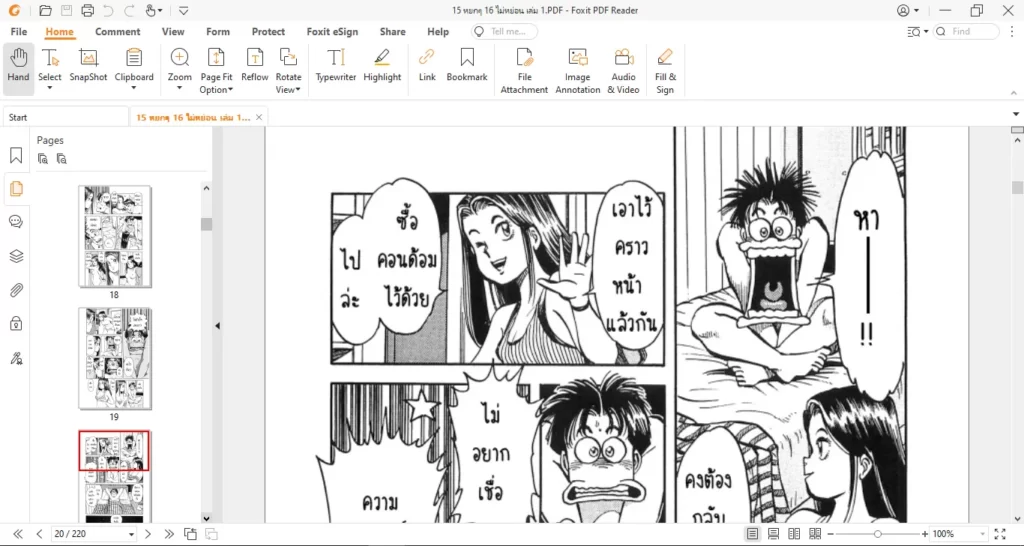Open the Attachments paperclip panel
This screenshot has width=1024, height=546.
[16, 290]
